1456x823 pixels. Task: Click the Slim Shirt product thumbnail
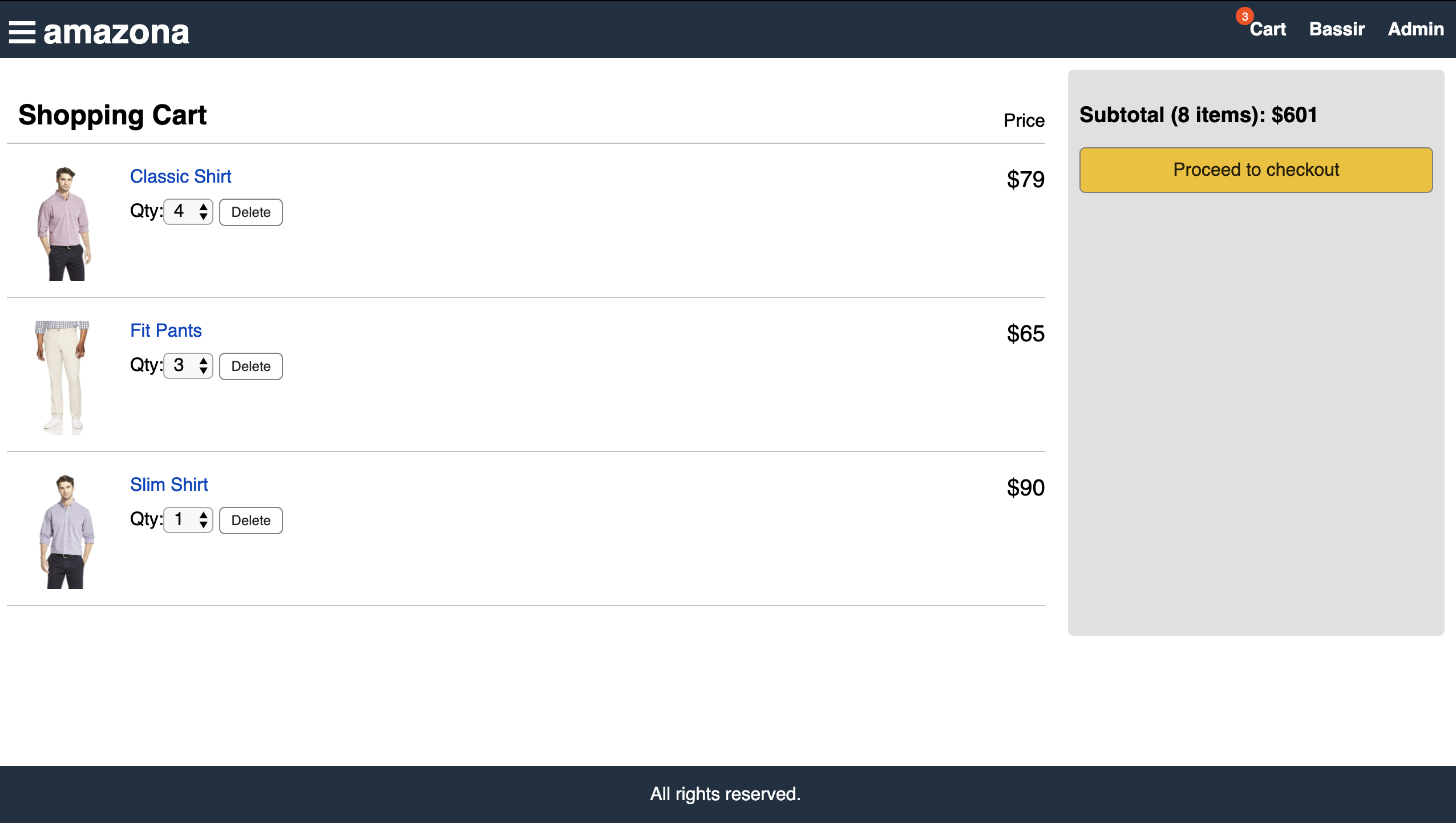pyautogui.click(x=66, y=532)
